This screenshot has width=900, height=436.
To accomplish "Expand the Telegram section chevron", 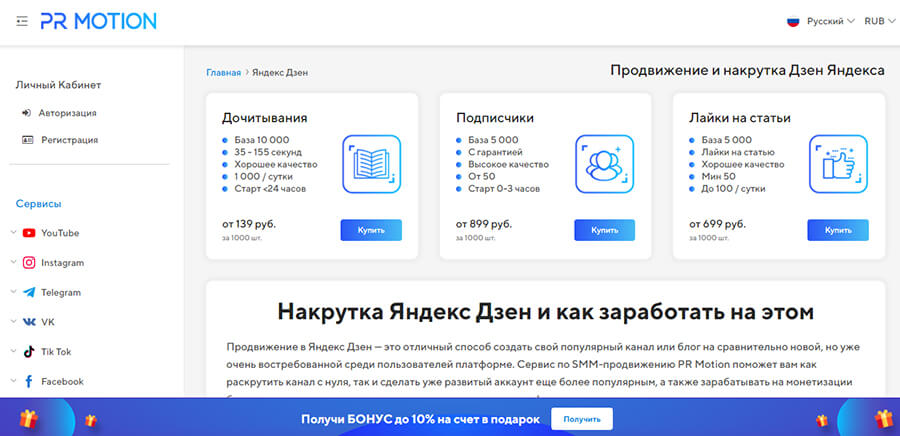I will (12, 293).
